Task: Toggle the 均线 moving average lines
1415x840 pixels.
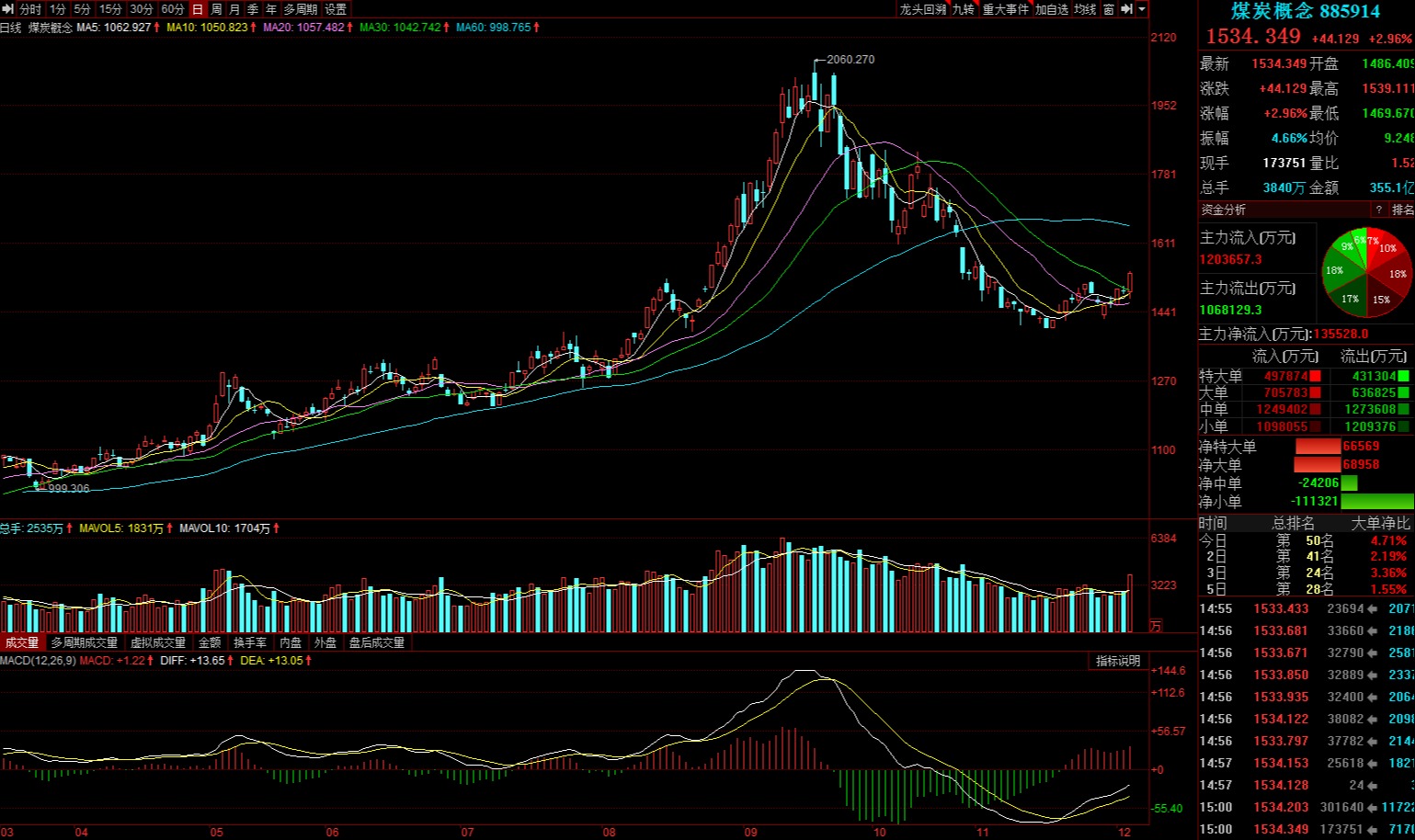Action: [x=1086, y=9]
